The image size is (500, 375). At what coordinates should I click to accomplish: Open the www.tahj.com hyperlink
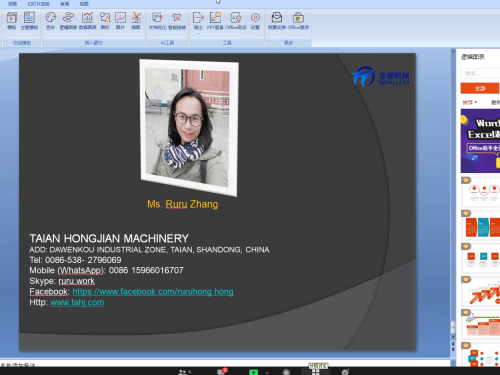tap(77, 302)
